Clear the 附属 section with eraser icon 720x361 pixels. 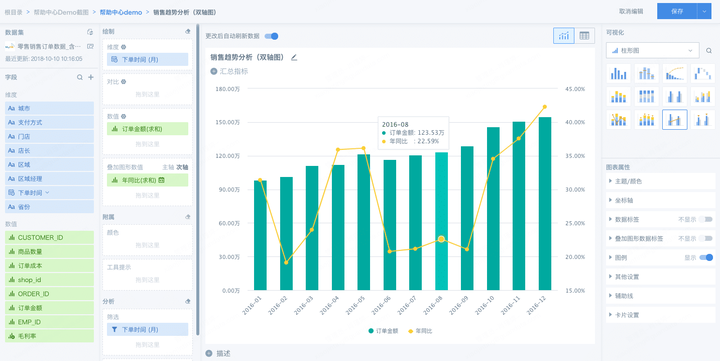coord(187,216)
